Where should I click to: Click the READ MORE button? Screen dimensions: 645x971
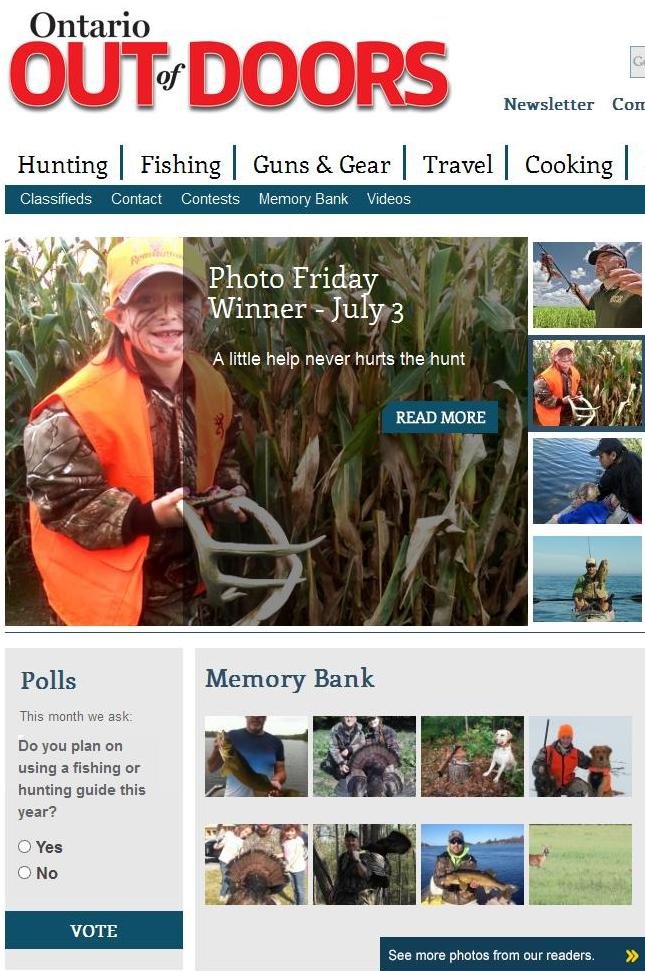(440, 417)
